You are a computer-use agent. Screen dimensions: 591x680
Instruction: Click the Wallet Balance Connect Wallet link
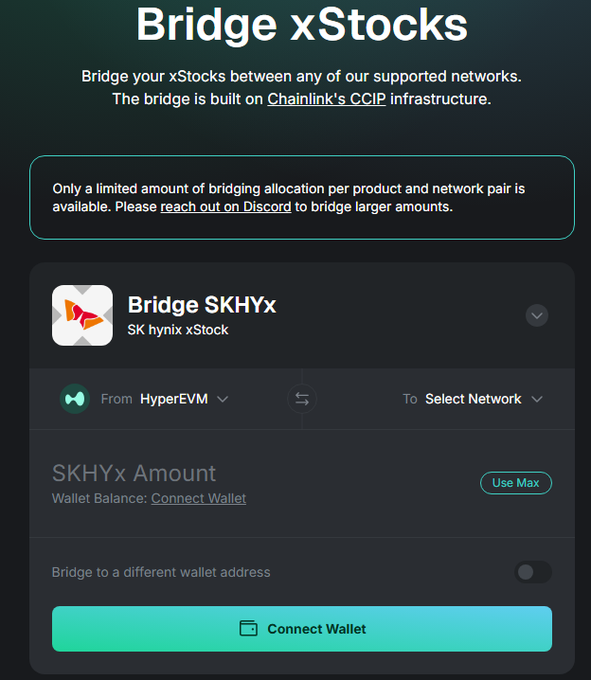coord(199,498)
